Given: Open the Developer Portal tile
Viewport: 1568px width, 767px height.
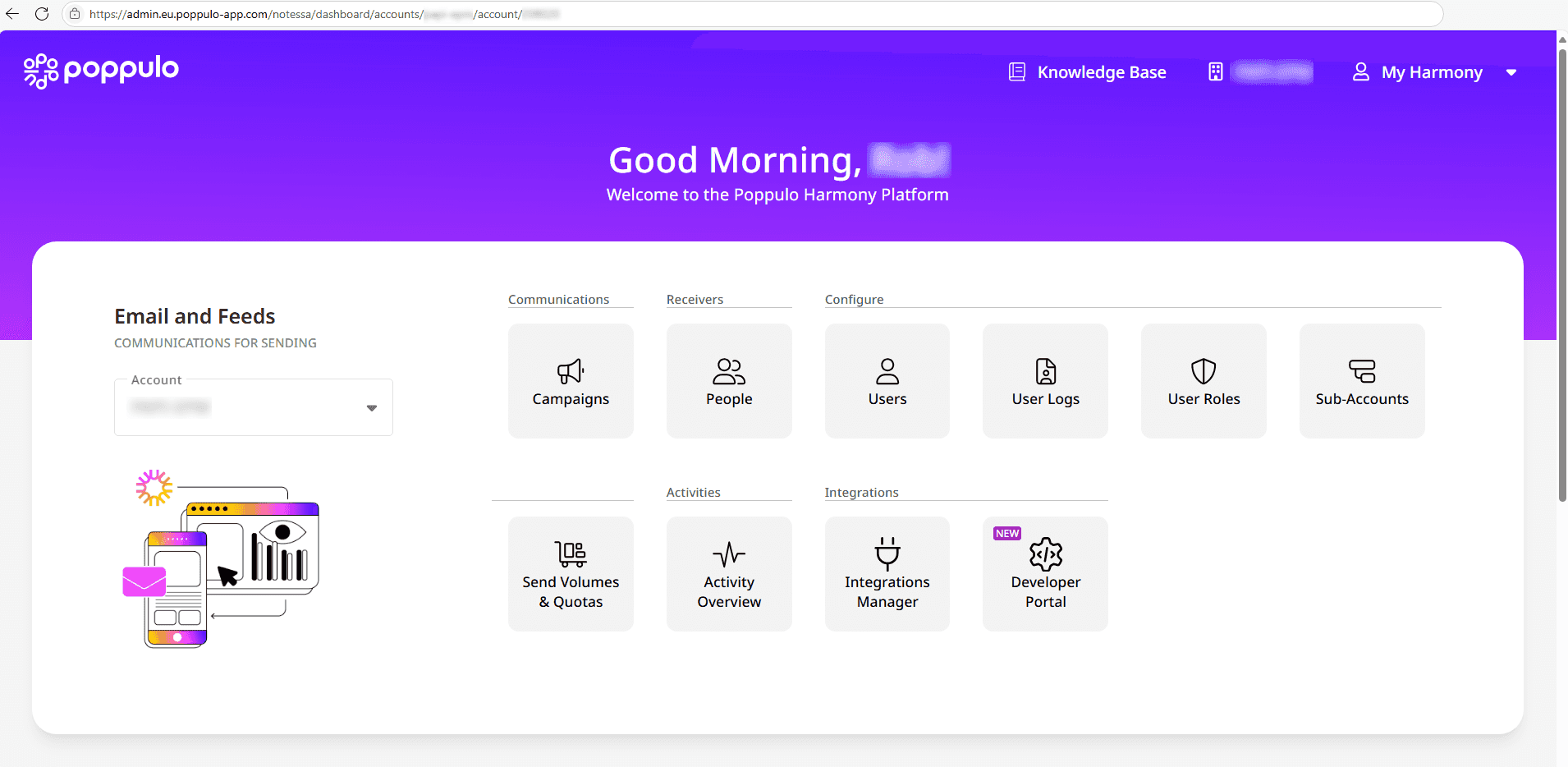Looking at the screenshot, I should pyautogui.click(x=1045, y=574).
